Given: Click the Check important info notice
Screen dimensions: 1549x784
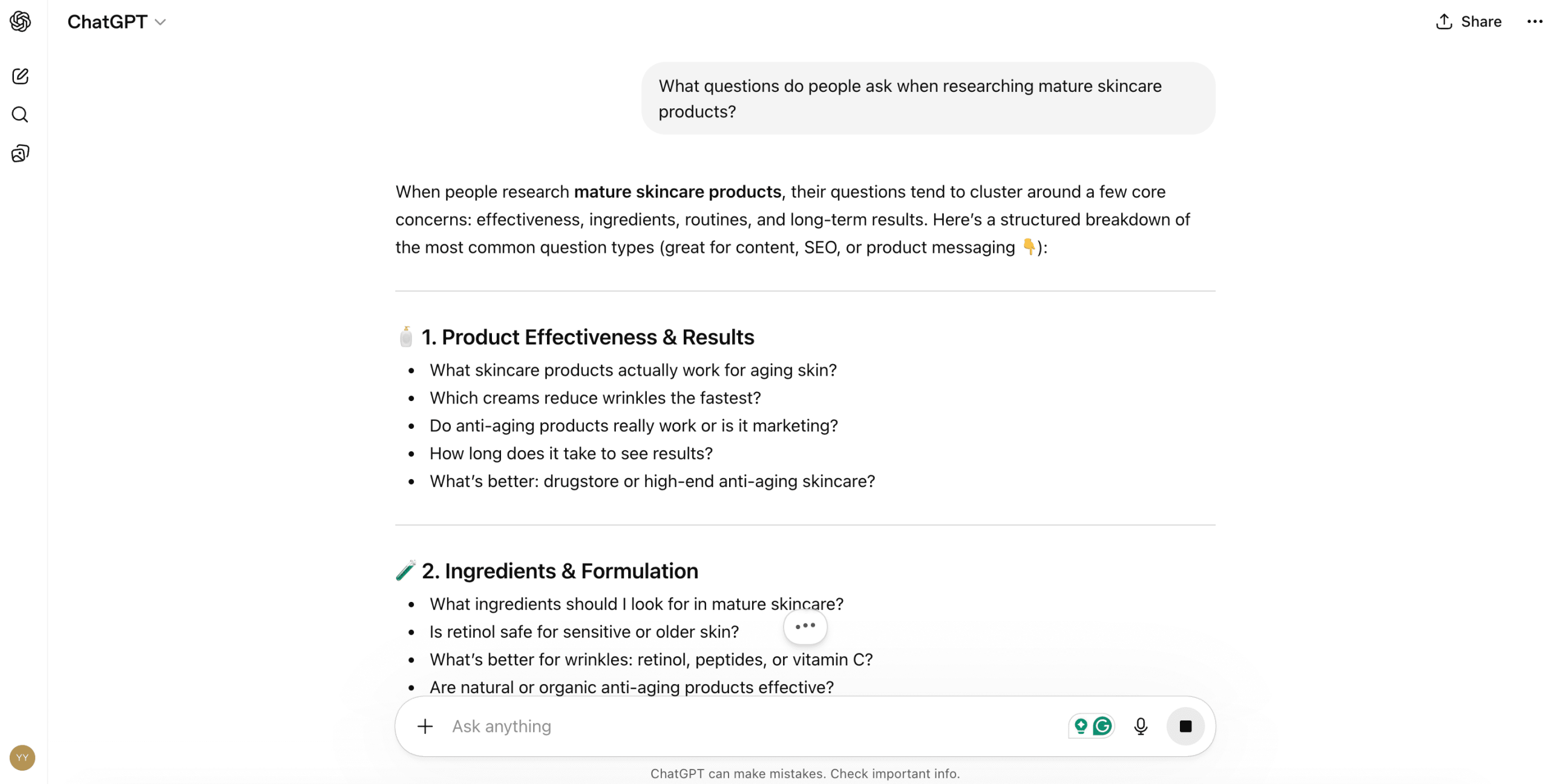Looking at the screenshot, I should click(894, 773).
